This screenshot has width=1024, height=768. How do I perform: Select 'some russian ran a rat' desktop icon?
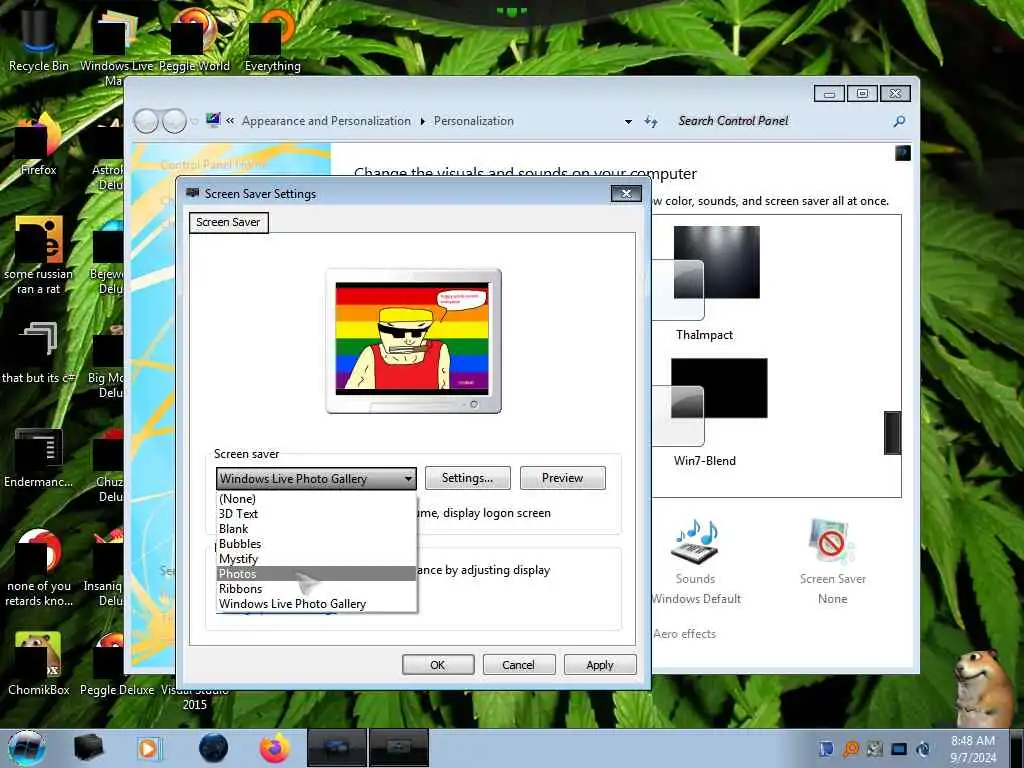pyautogui.click(x=39, y=255)
